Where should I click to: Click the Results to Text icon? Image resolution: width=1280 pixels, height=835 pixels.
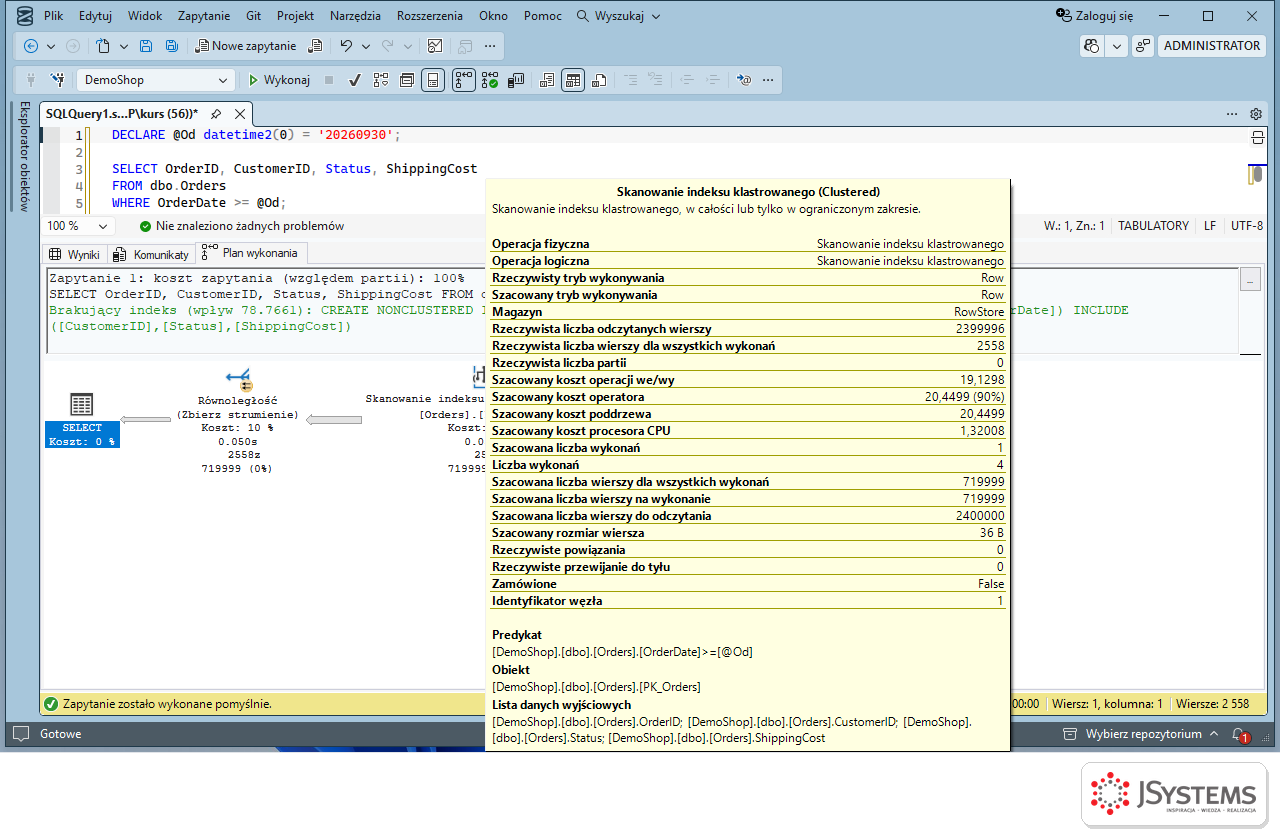547,80
